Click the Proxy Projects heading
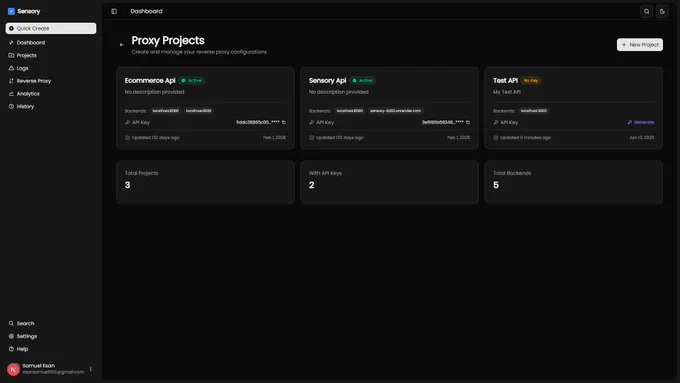The width and height of the screenshot is (680, 383). pos(168,40)
